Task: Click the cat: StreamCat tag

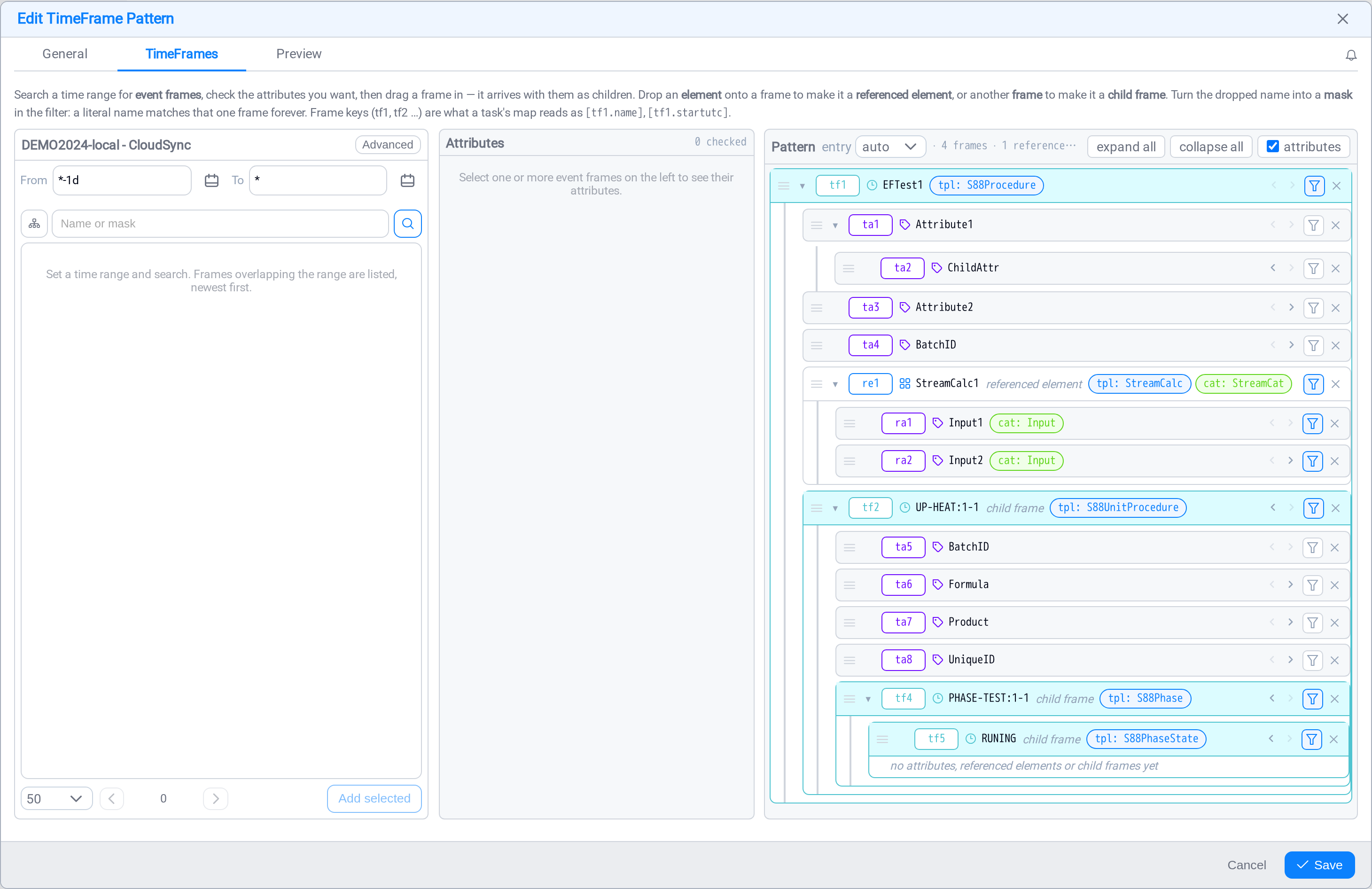Action: click(x=1243, y=383)
